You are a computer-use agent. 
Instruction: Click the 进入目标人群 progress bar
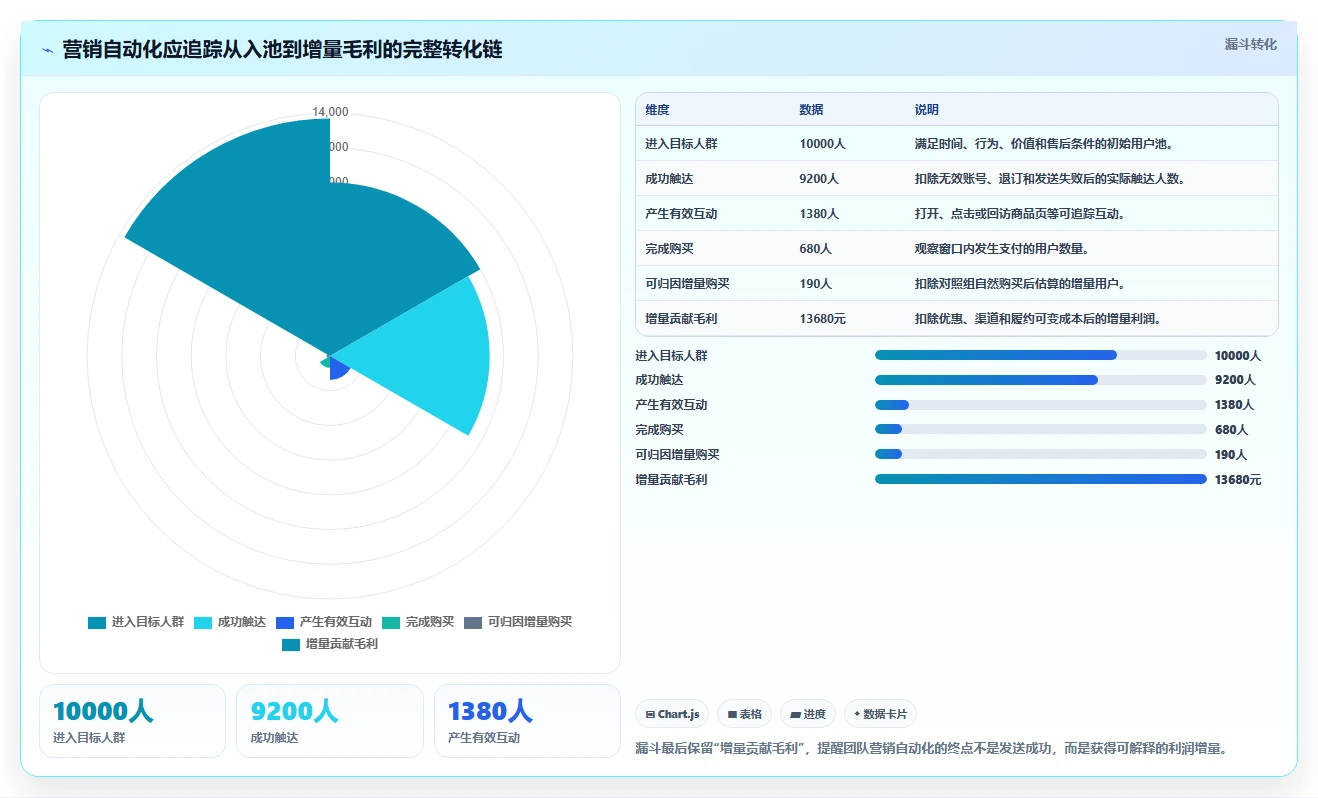(1040, 355)
